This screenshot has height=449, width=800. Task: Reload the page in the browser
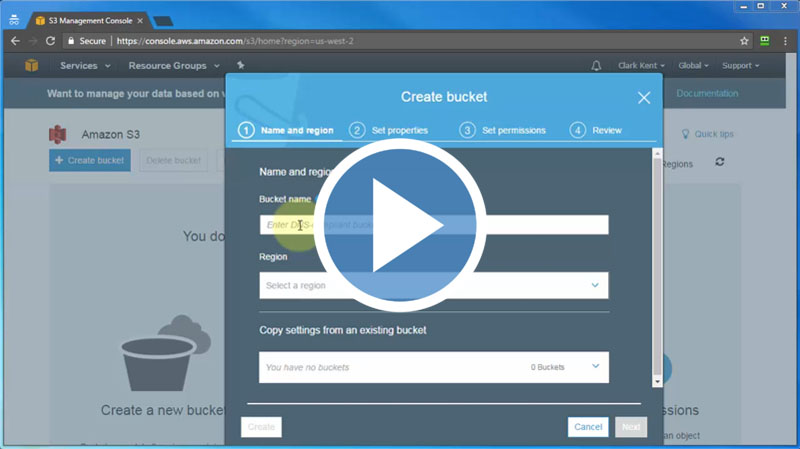(x=50, y=41)
